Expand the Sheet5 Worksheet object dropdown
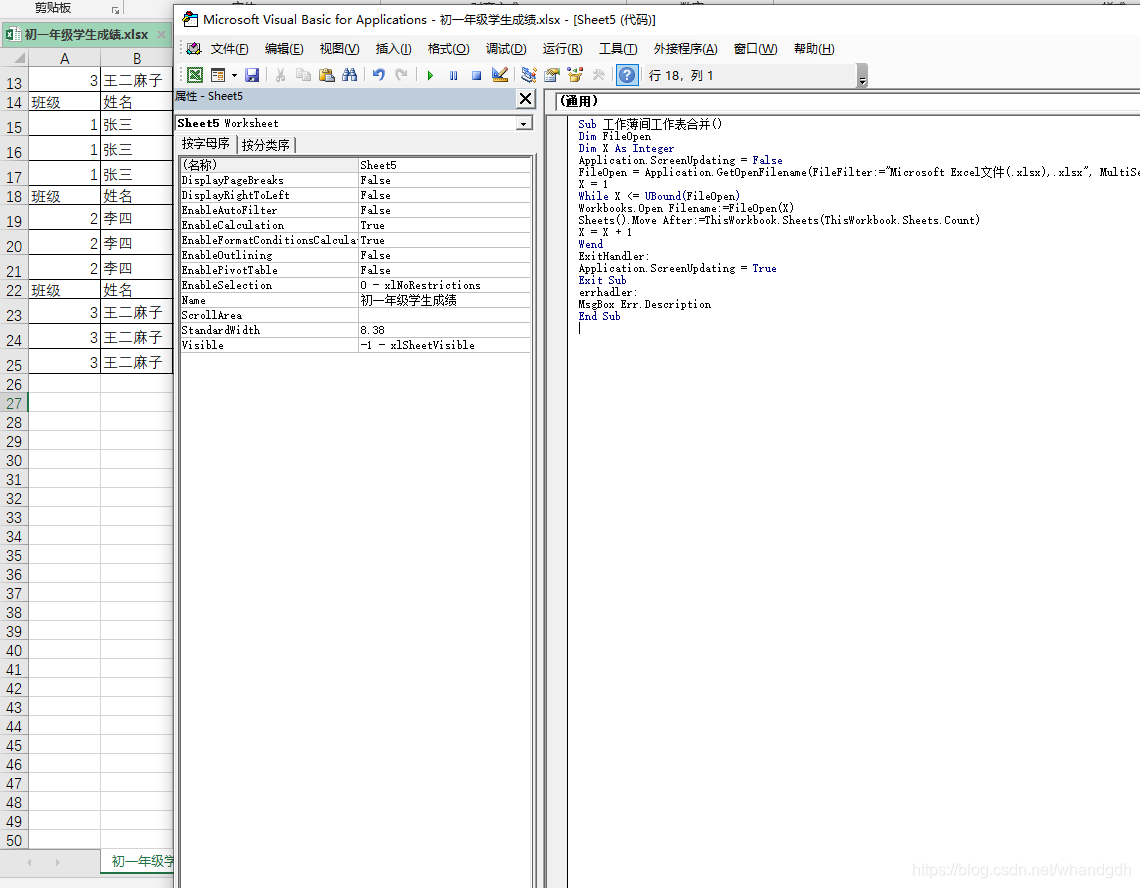1140x888 pixels. [523, 124]
